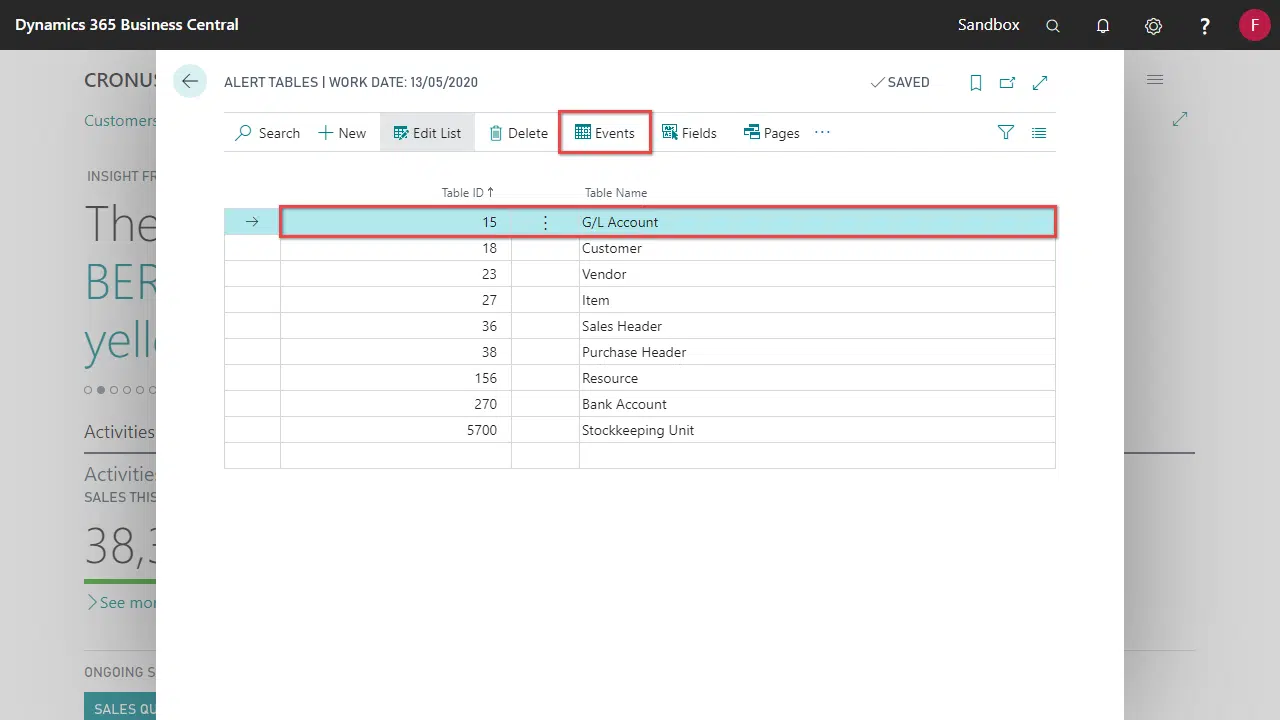Open the Fields action
This screenshot has height=720, width=1280.
pyautogui.click(x=689, y=133)
